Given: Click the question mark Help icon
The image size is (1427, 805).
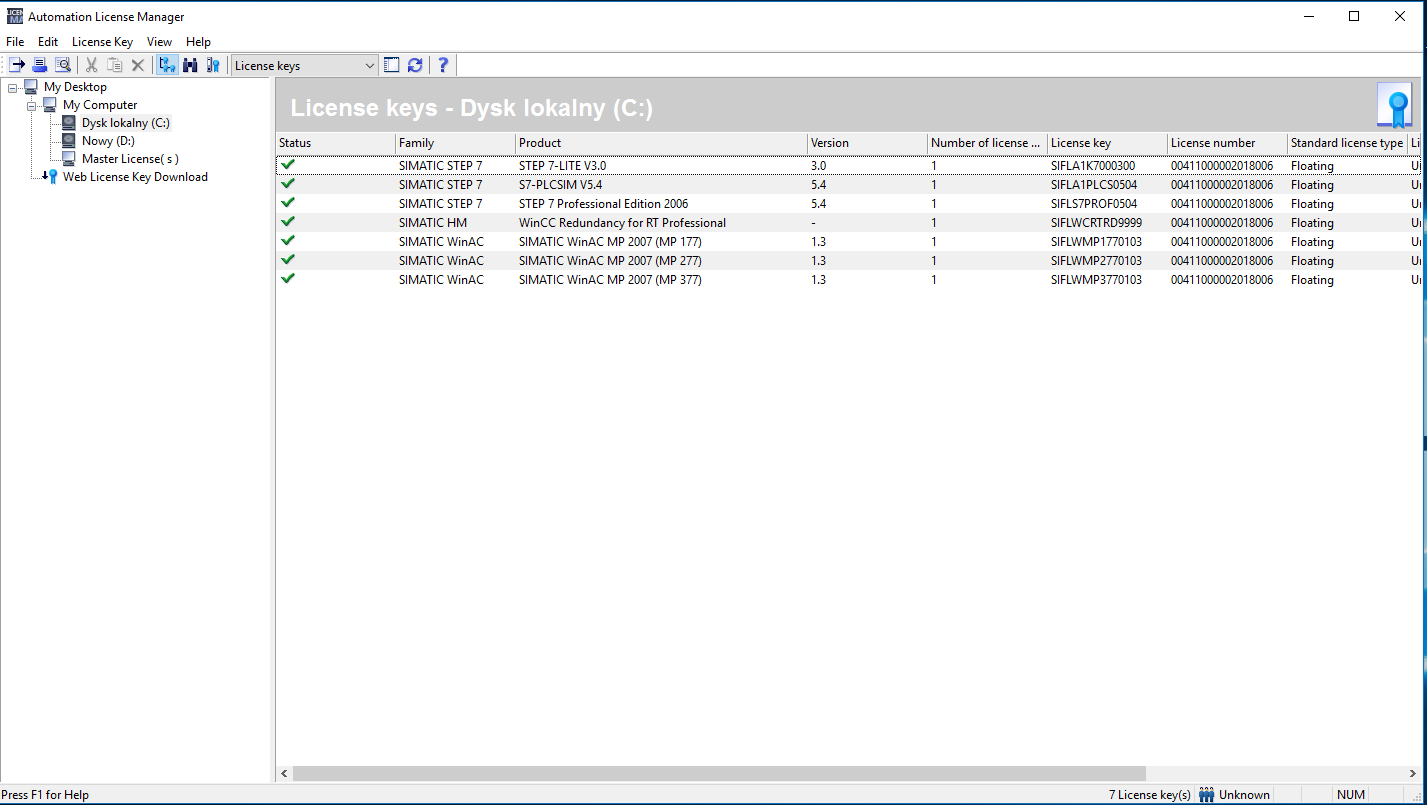Looking at the screenshot, I should [443, 65].
